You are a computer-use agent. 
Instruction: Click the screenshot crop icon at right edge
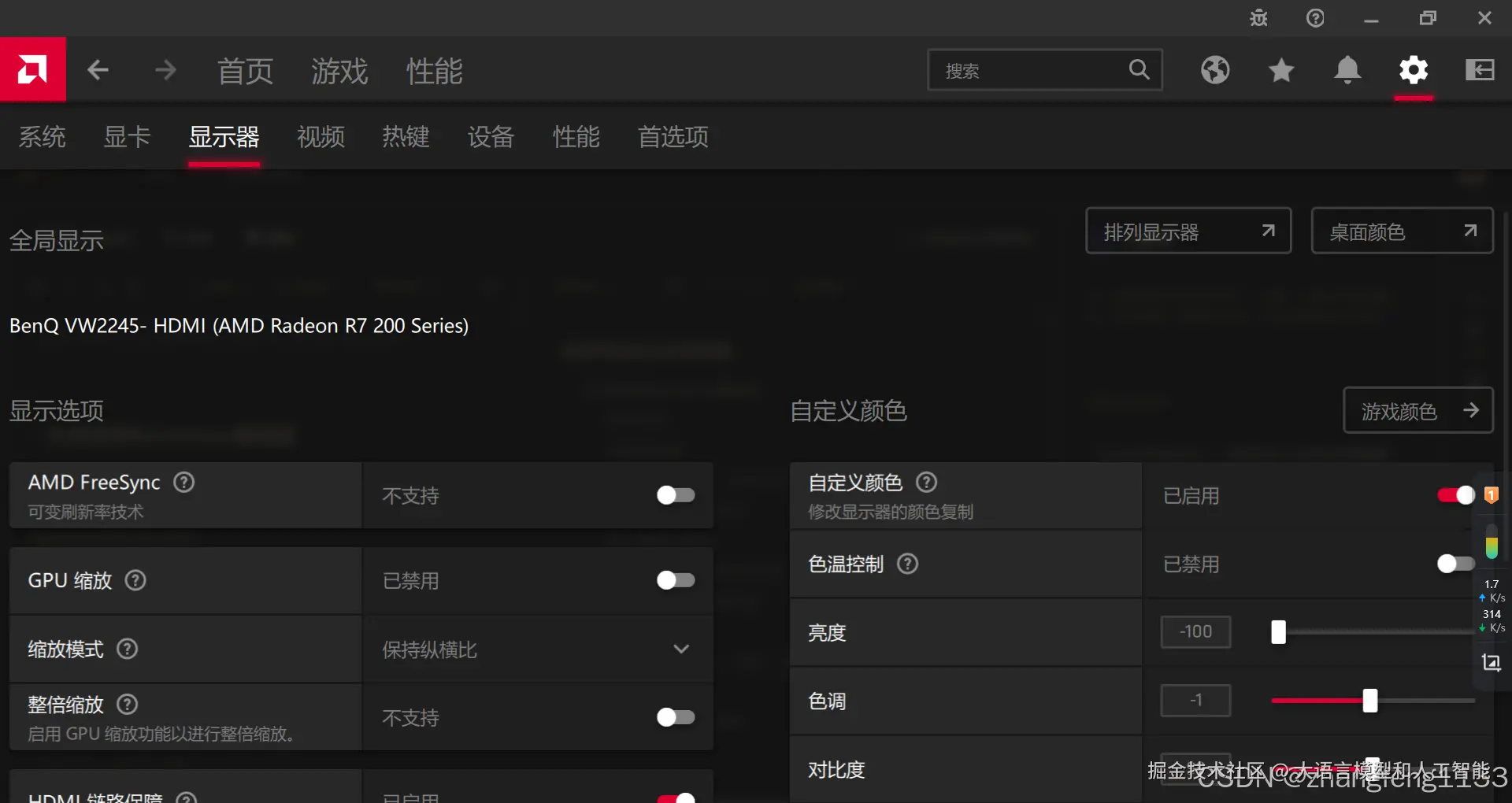point(1491,662)
